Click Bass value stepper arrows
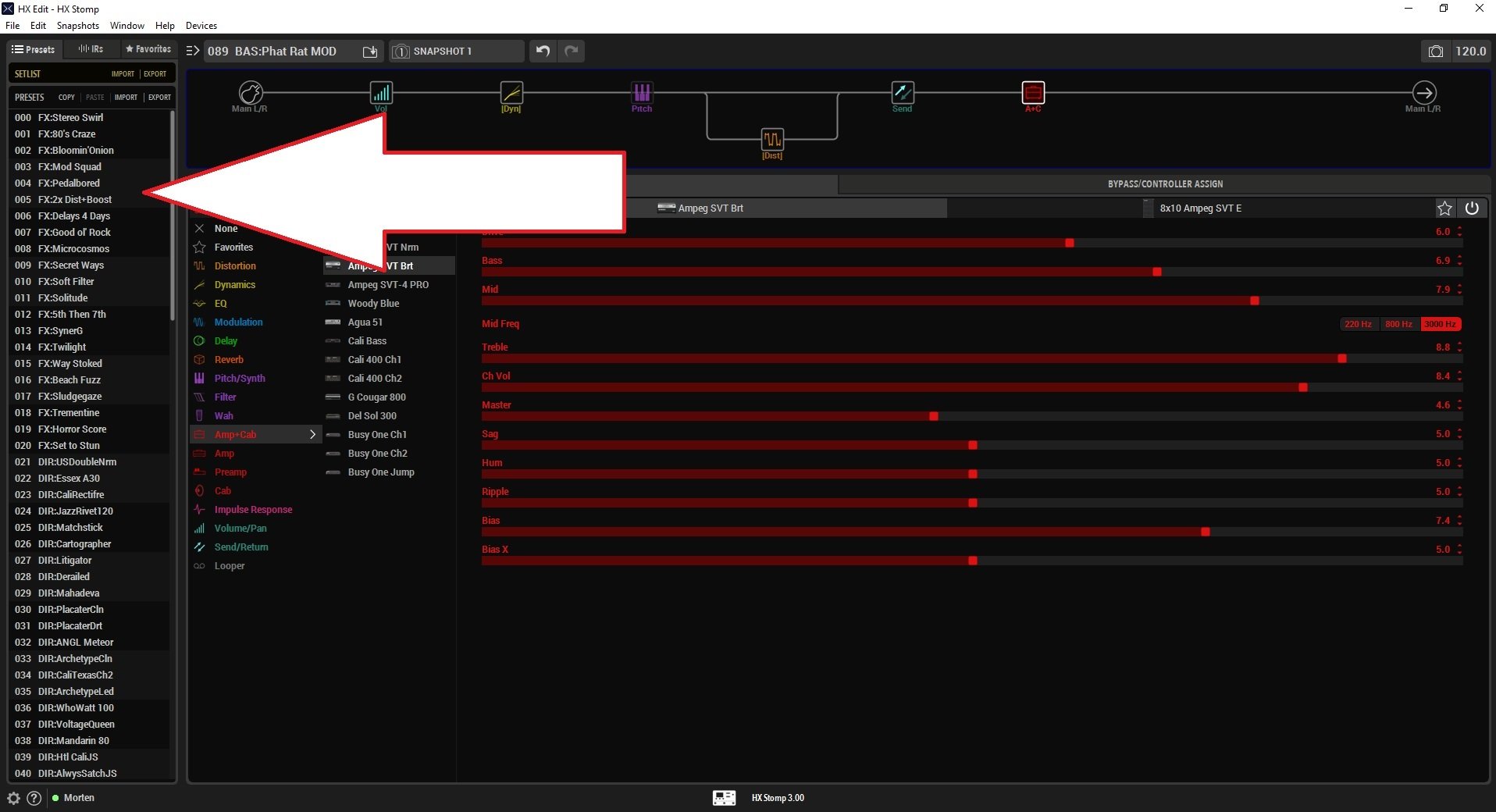 pos(1459,261)
